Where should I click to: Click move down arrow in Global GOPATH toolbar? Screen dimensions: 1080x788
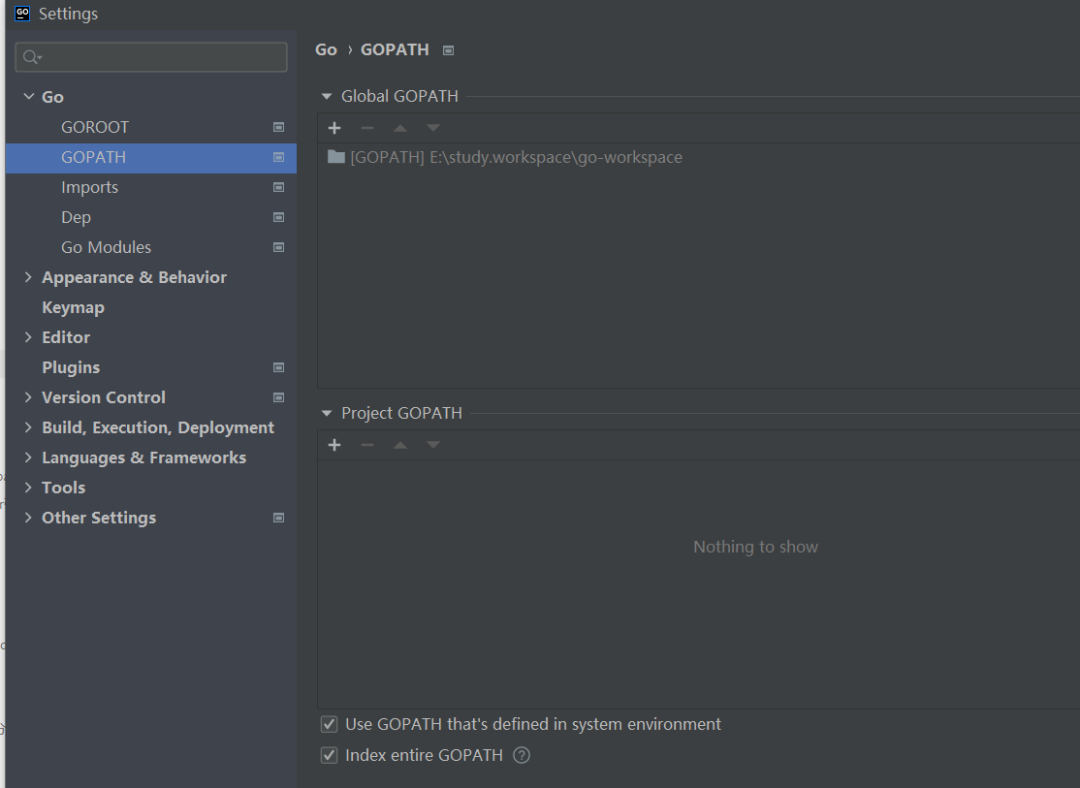click(x=433, y=128)
